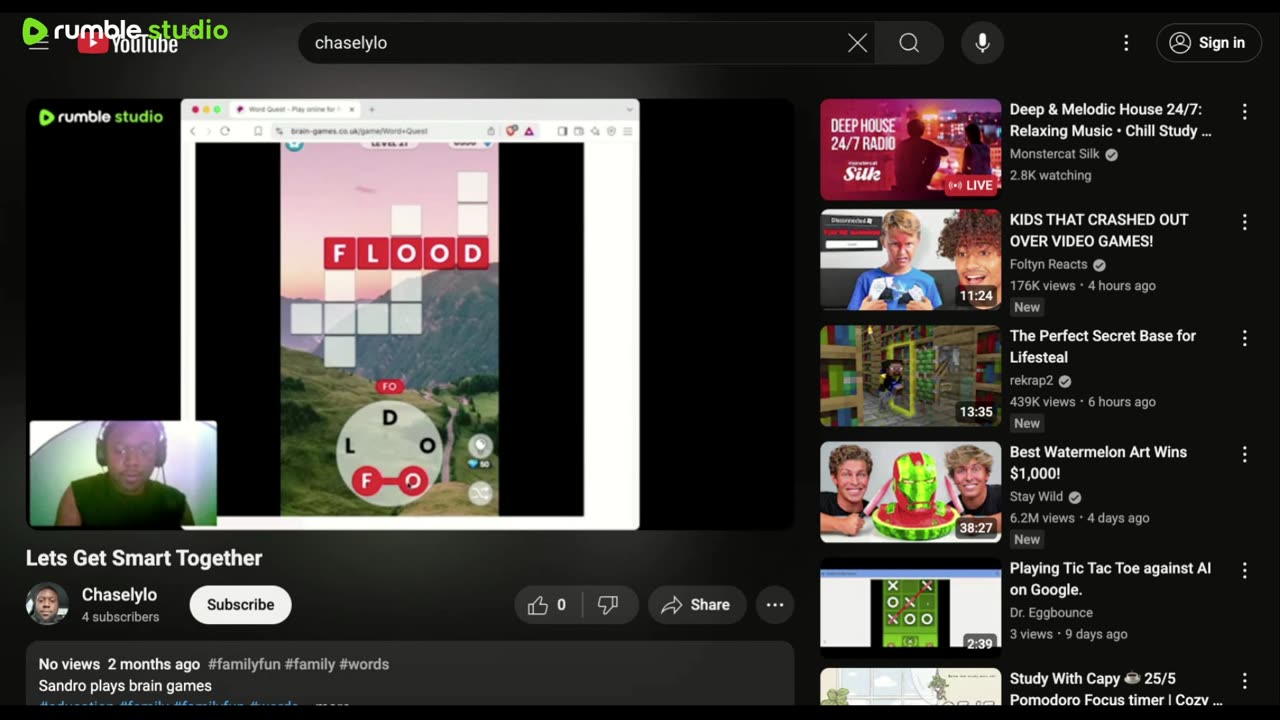The width and height of the screenshot is (1280, 720).
Task: Open The Perfect Secret Base for Lifesteal title
Action: pos(1103,346)
